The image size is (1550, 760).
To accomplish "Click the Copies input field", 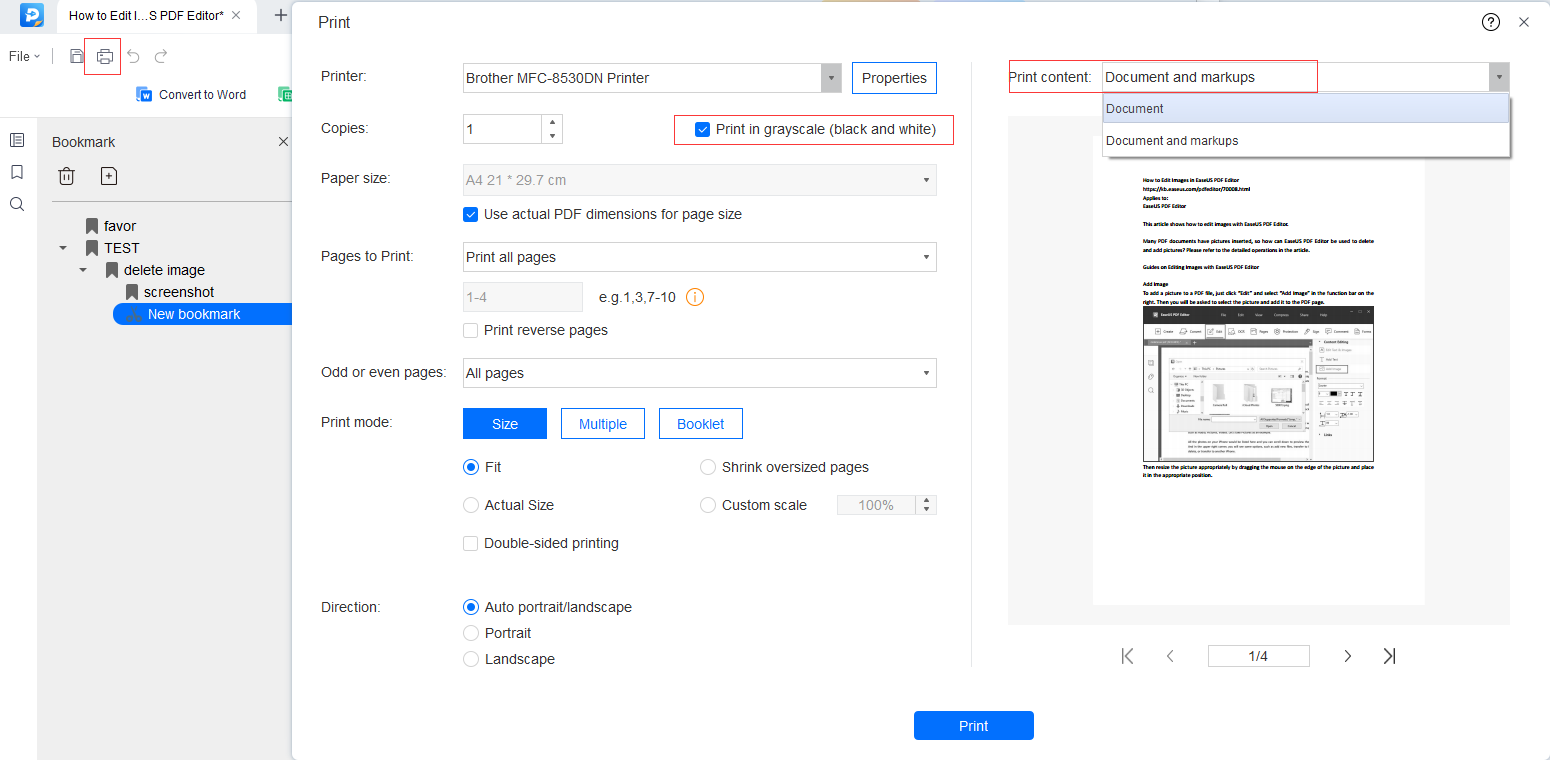I will [x=502, y=129].
